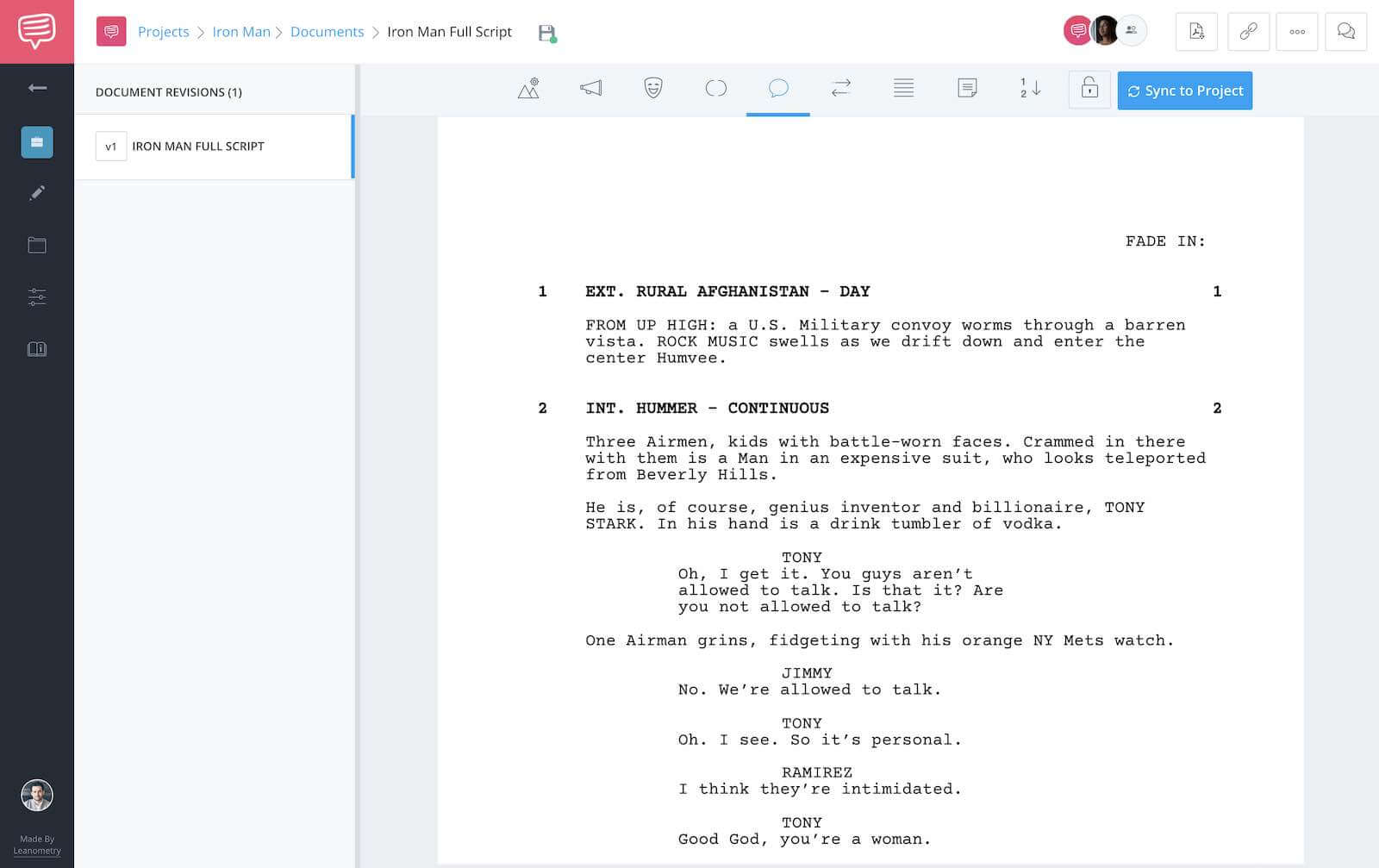Click the share link icon button
The height and width of the screenshot is (868, 1379).
point(1248,32)
